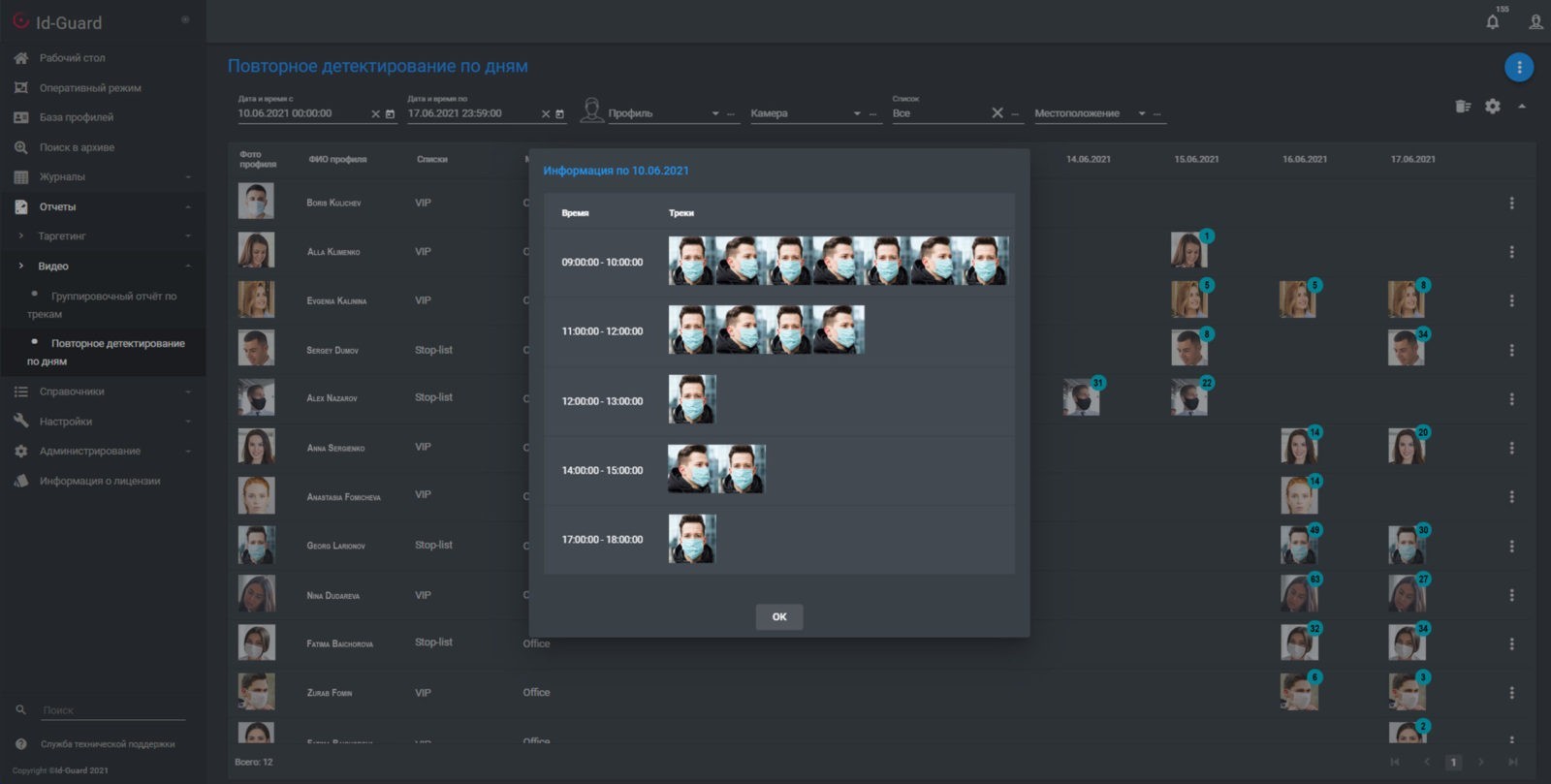The width and height of the screenshot is (1551, 784).
Task: Expand the Profile dropdown
Action: click(715, 114)
